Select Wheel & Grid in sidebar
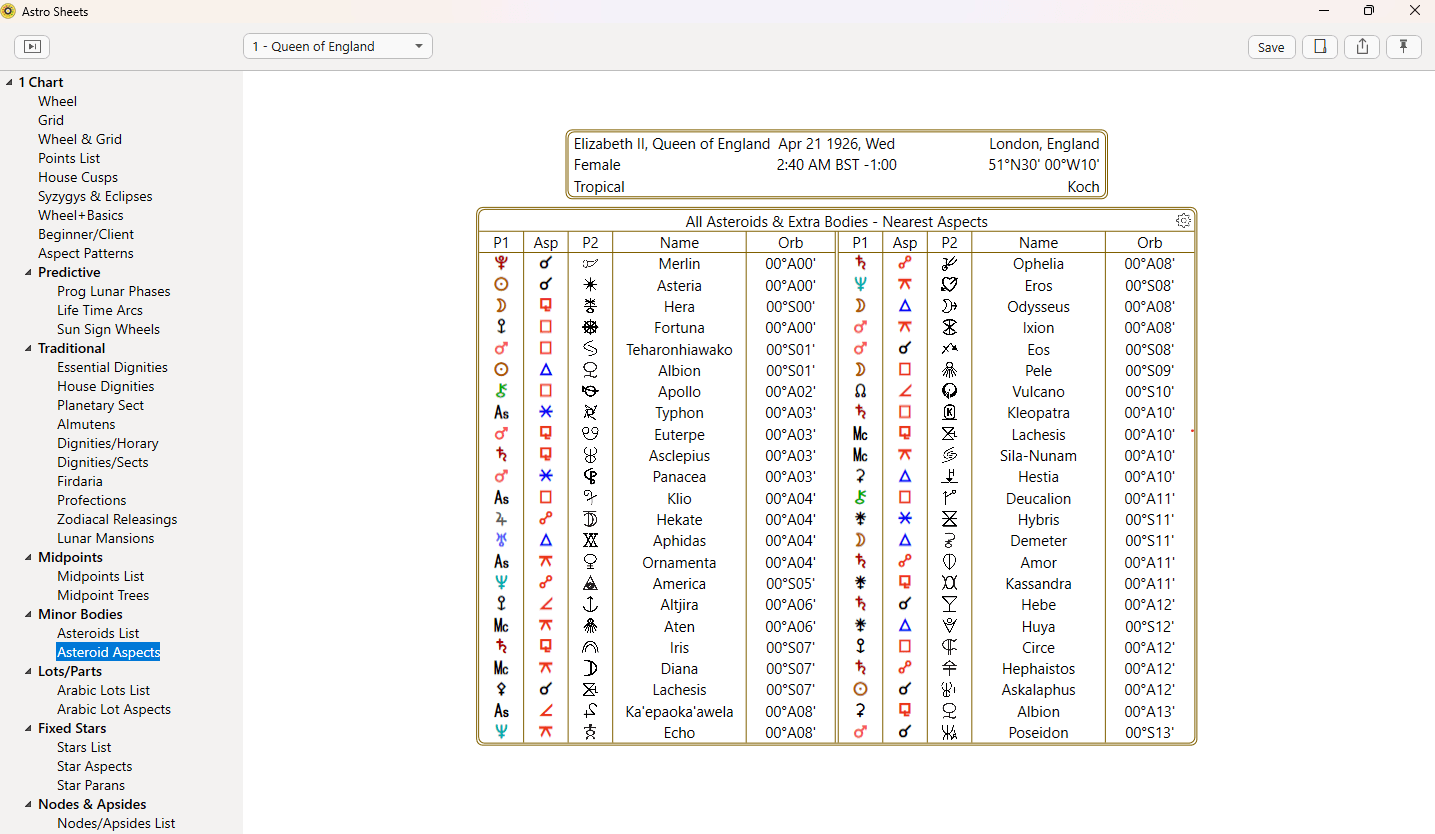 [x=80, y=139]
